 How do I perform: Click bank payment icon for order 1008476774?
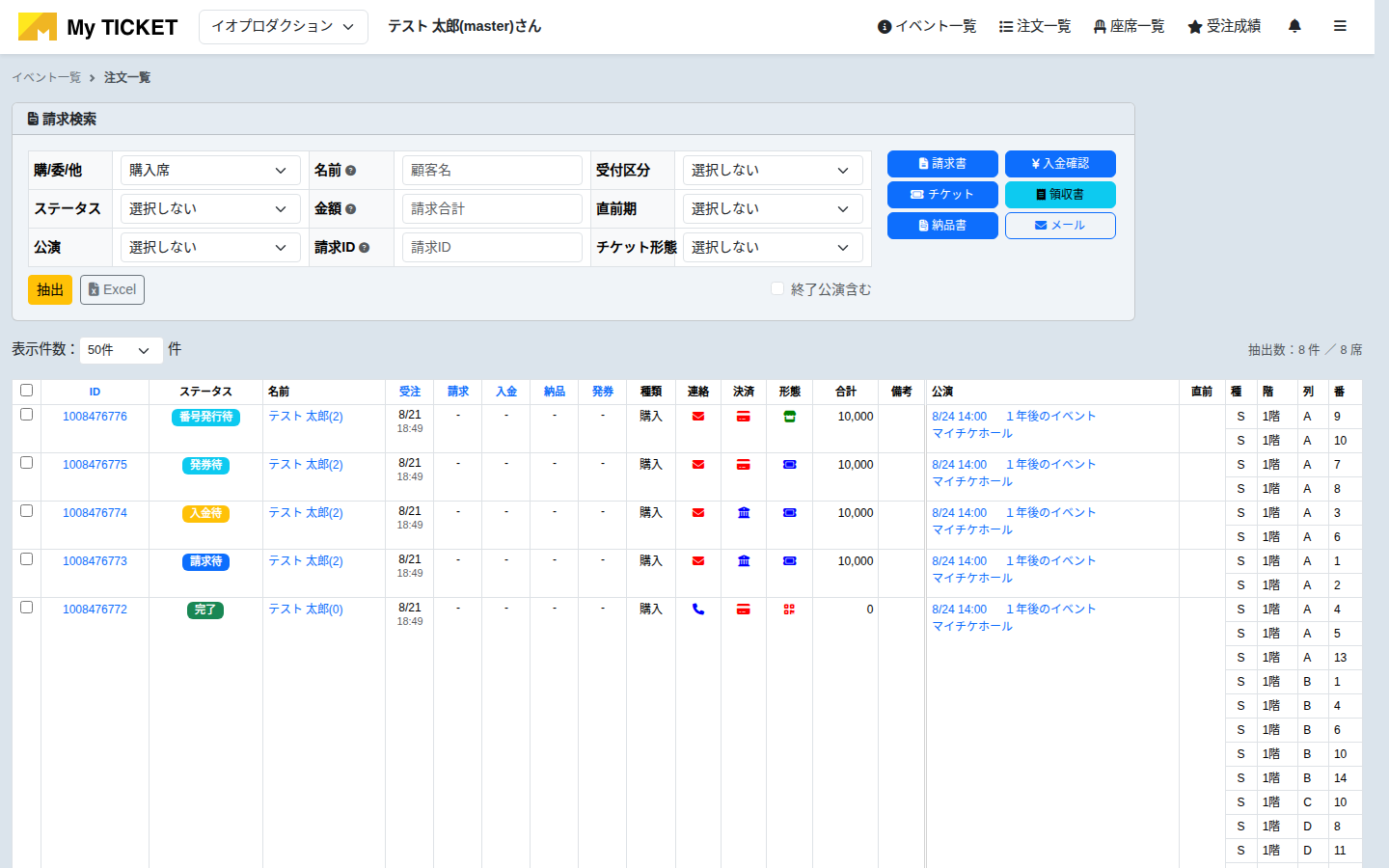744,513
